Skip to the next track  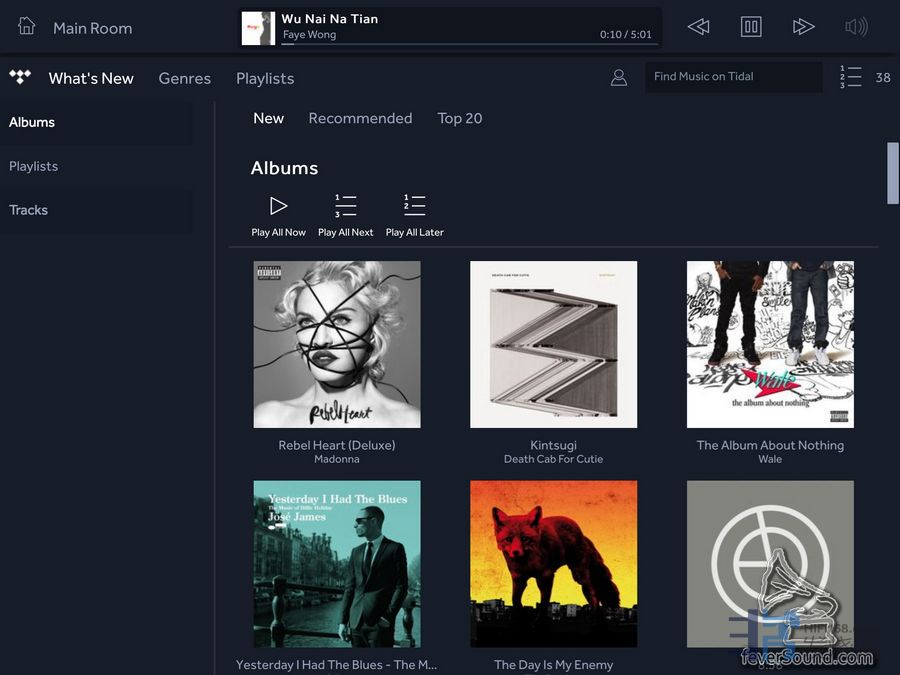pyautogui.click(x=803, y=27)
